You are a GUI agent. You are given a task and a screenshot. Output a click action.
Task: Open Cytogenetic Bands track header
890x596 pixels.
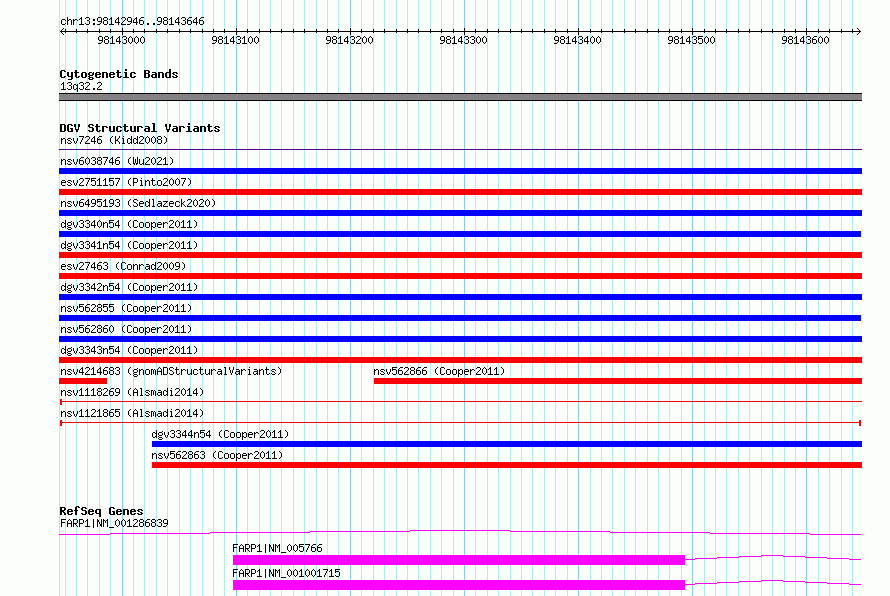pos(119,74)
